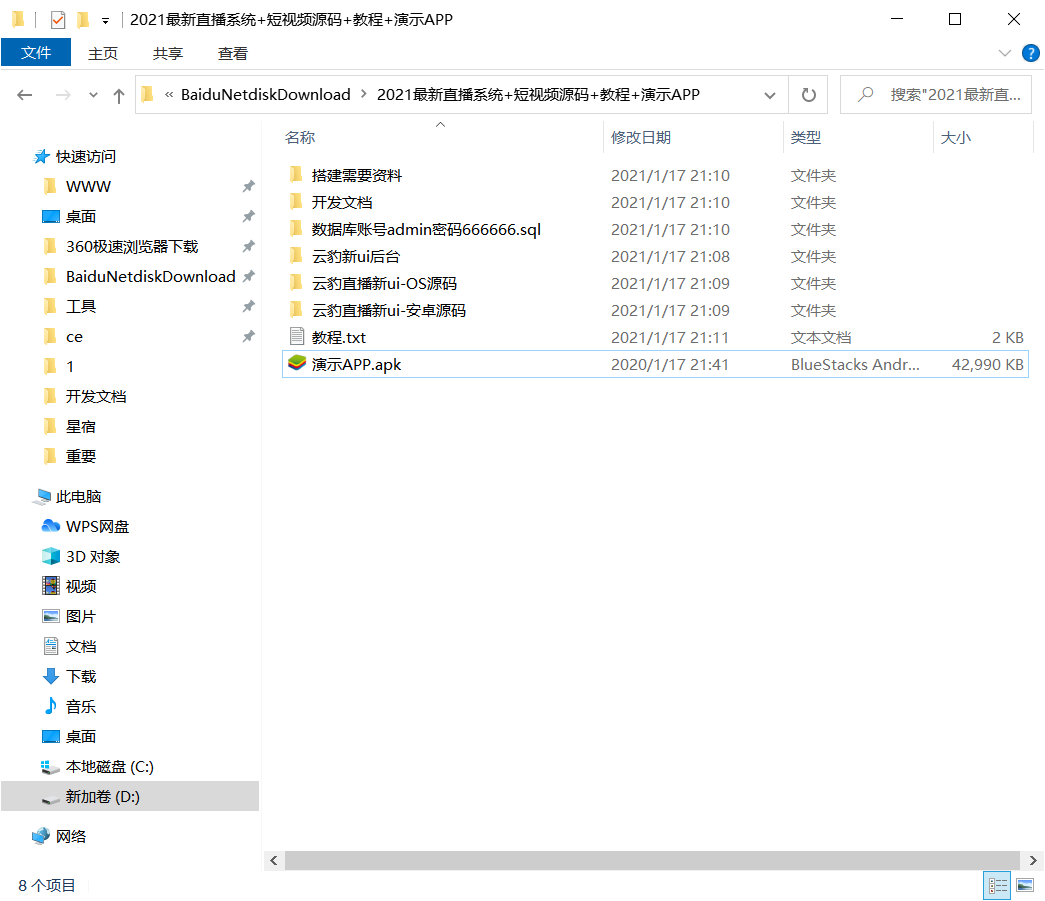1045x901 pixels.
Task: Sort files by the 类型 column header
Action: pos(805,137)
